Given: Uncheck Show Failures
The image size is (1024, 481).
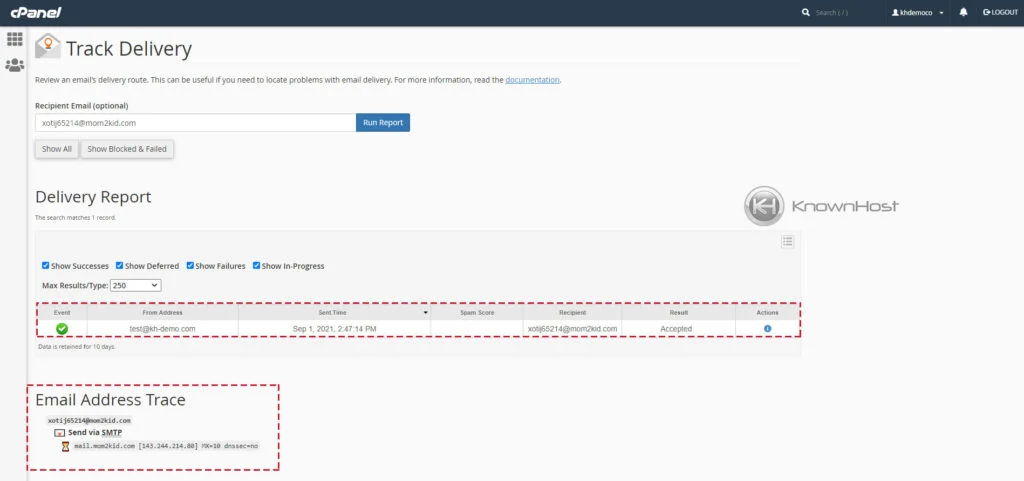Looking at the screenshot, I should tap(190, 266).
